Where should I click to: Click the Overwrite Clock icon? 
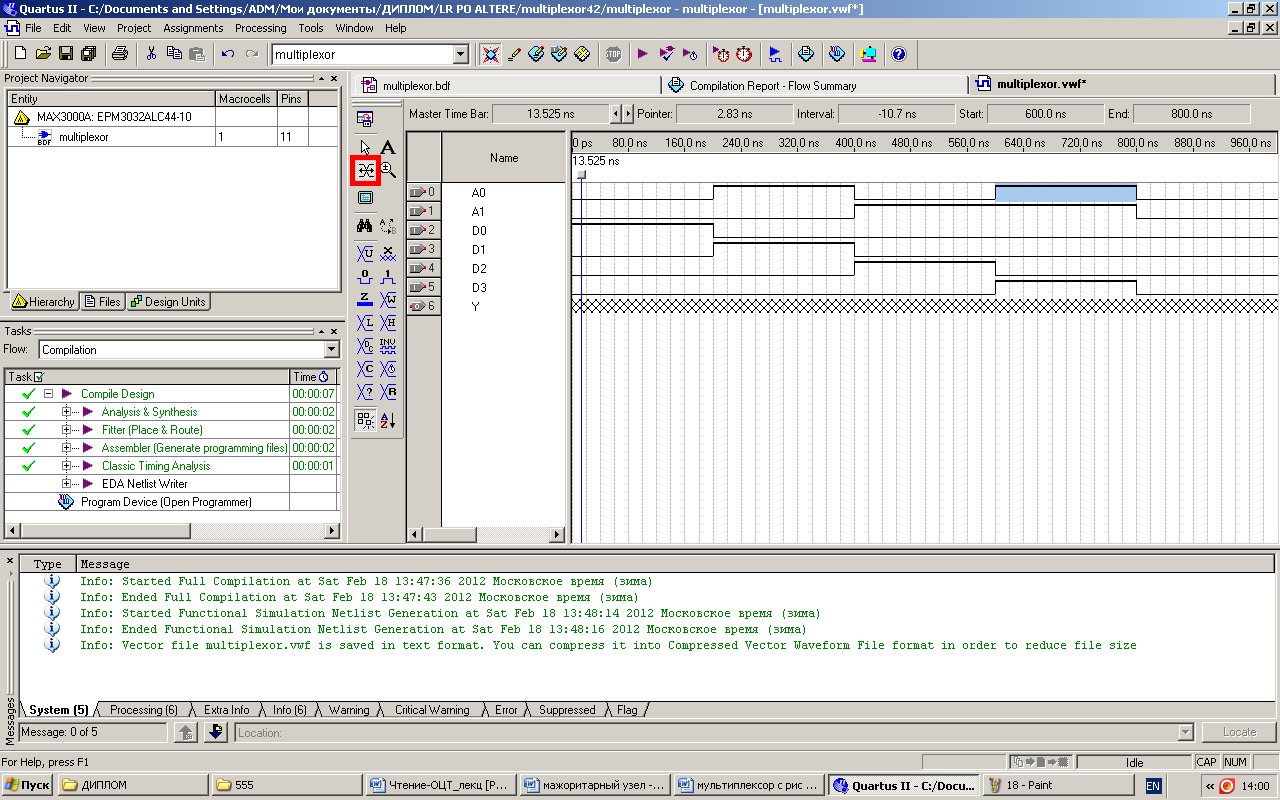(x=388, y=369)
